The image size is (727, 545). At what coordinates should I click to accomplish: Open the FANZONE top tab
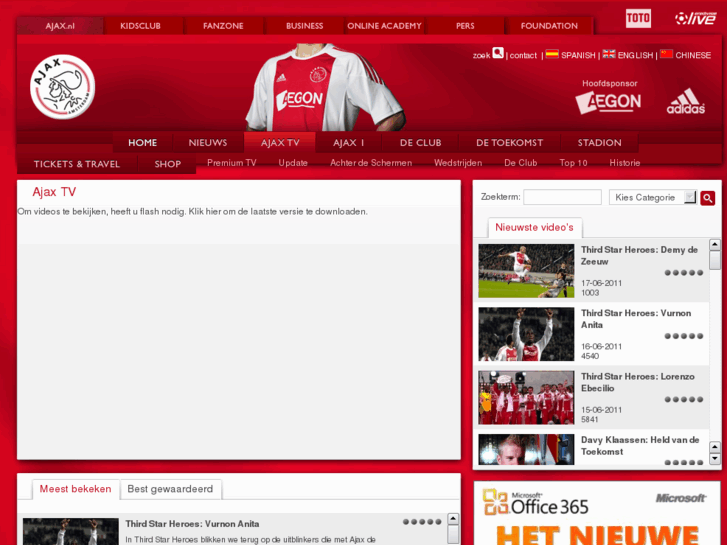[223, 26]
